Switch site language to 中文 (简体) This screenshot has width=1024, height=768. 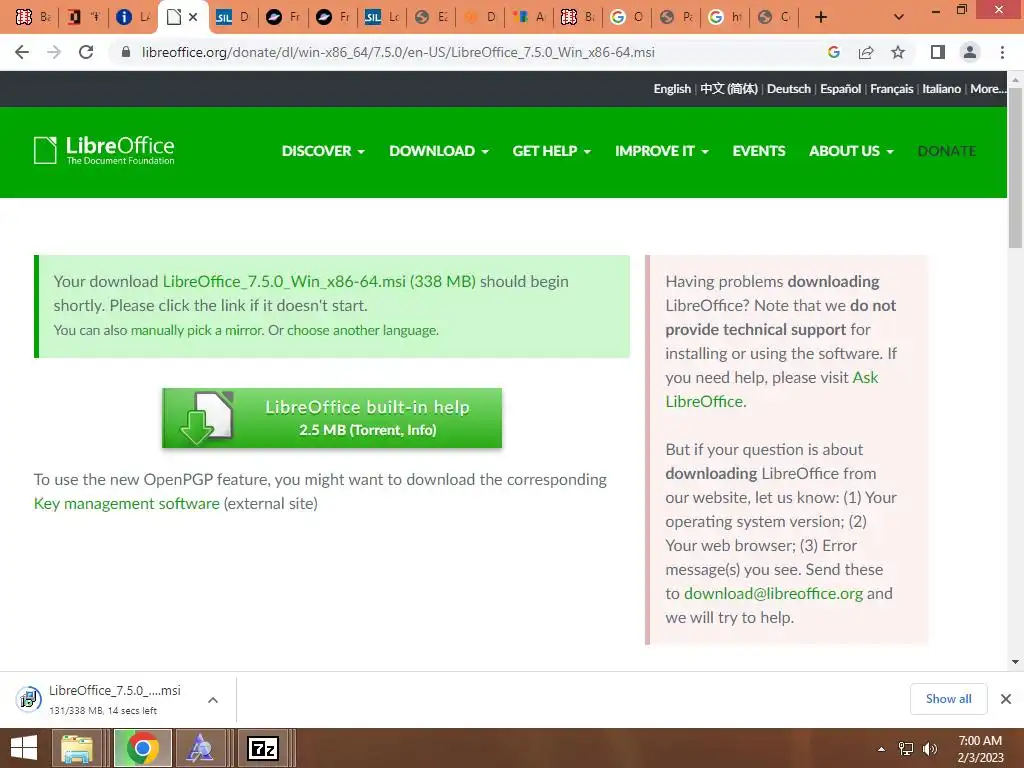[729, 89]
